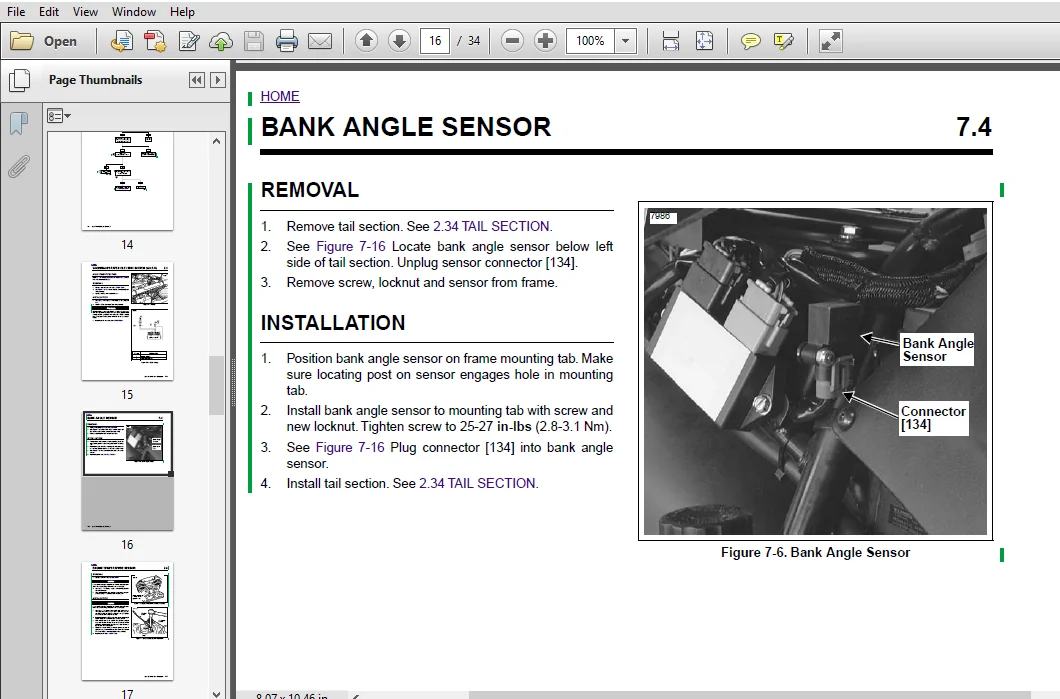Add a sticky note comment

[x=750, y=41]
